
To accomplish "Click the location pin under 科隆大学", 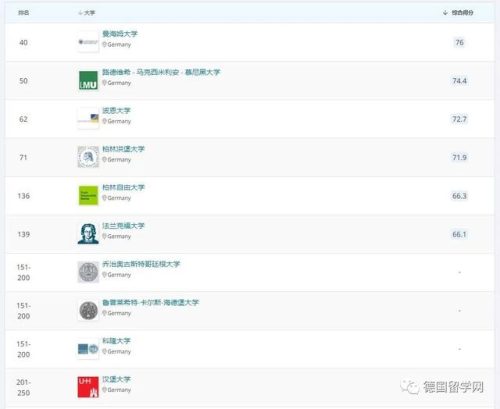I will pyautogui.click(x=104, y=351).
